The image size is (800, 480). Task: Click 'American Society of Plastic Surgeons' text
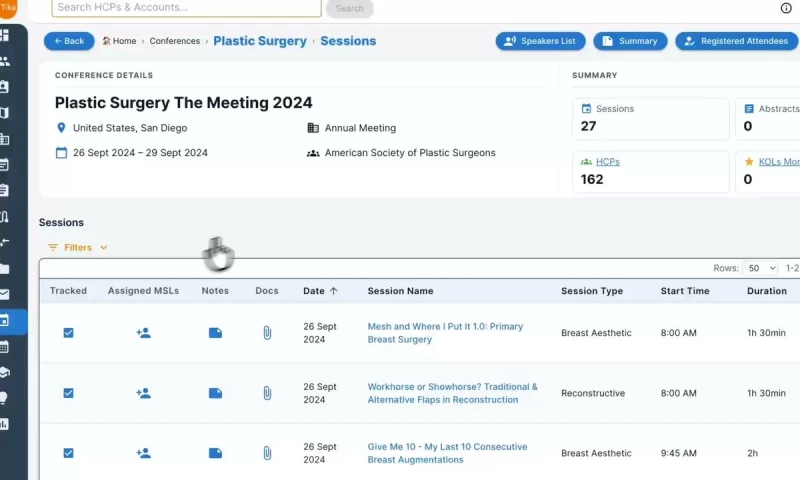pyautogui.click(x=410, y=153)
